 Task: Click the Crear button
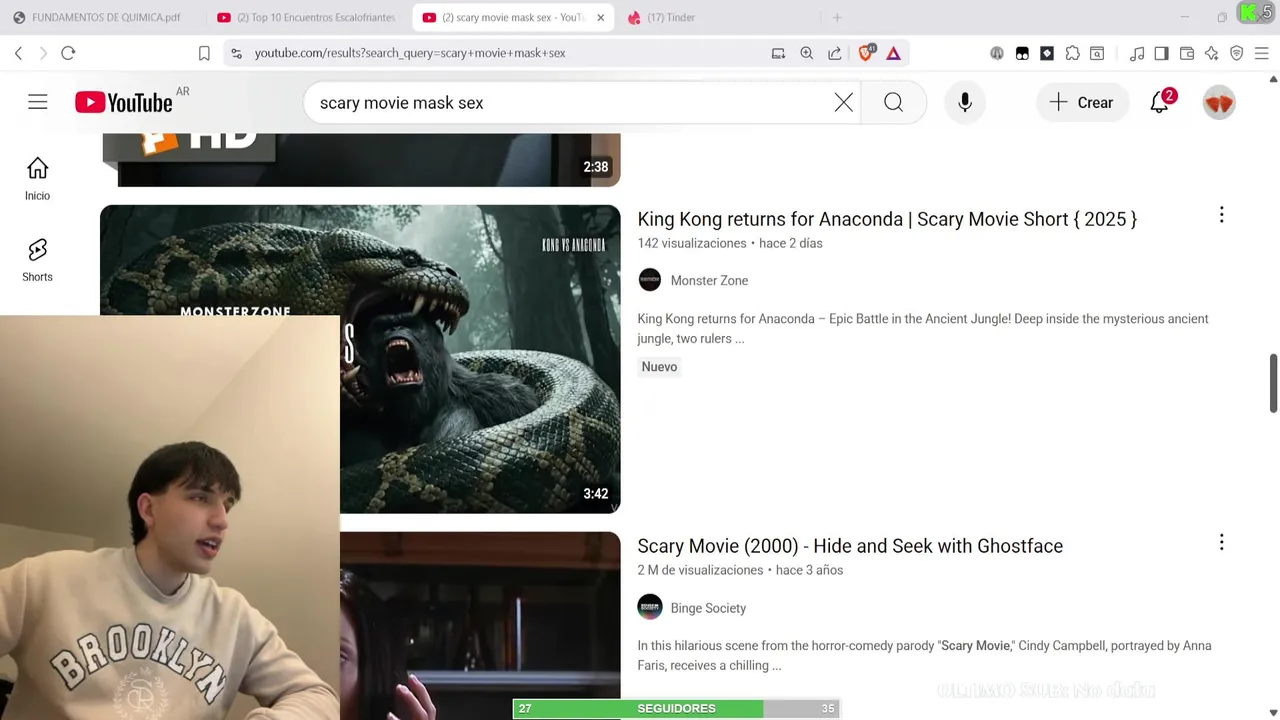(1081, 102)
